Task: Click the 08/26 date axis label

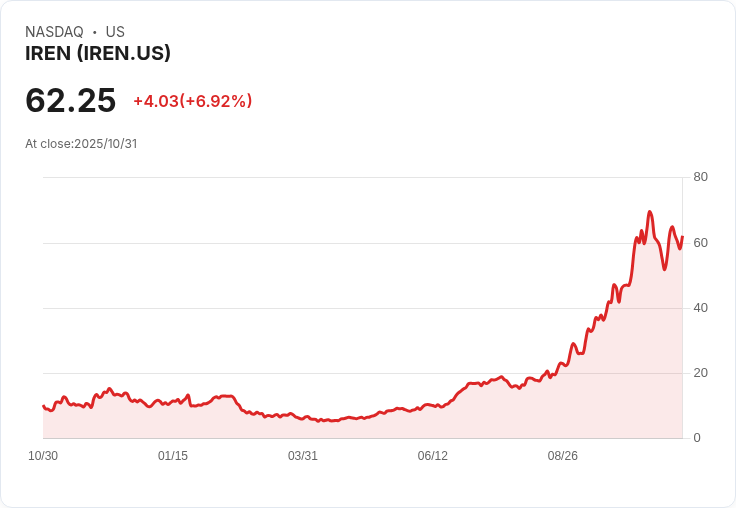Action: click(562, 455)
